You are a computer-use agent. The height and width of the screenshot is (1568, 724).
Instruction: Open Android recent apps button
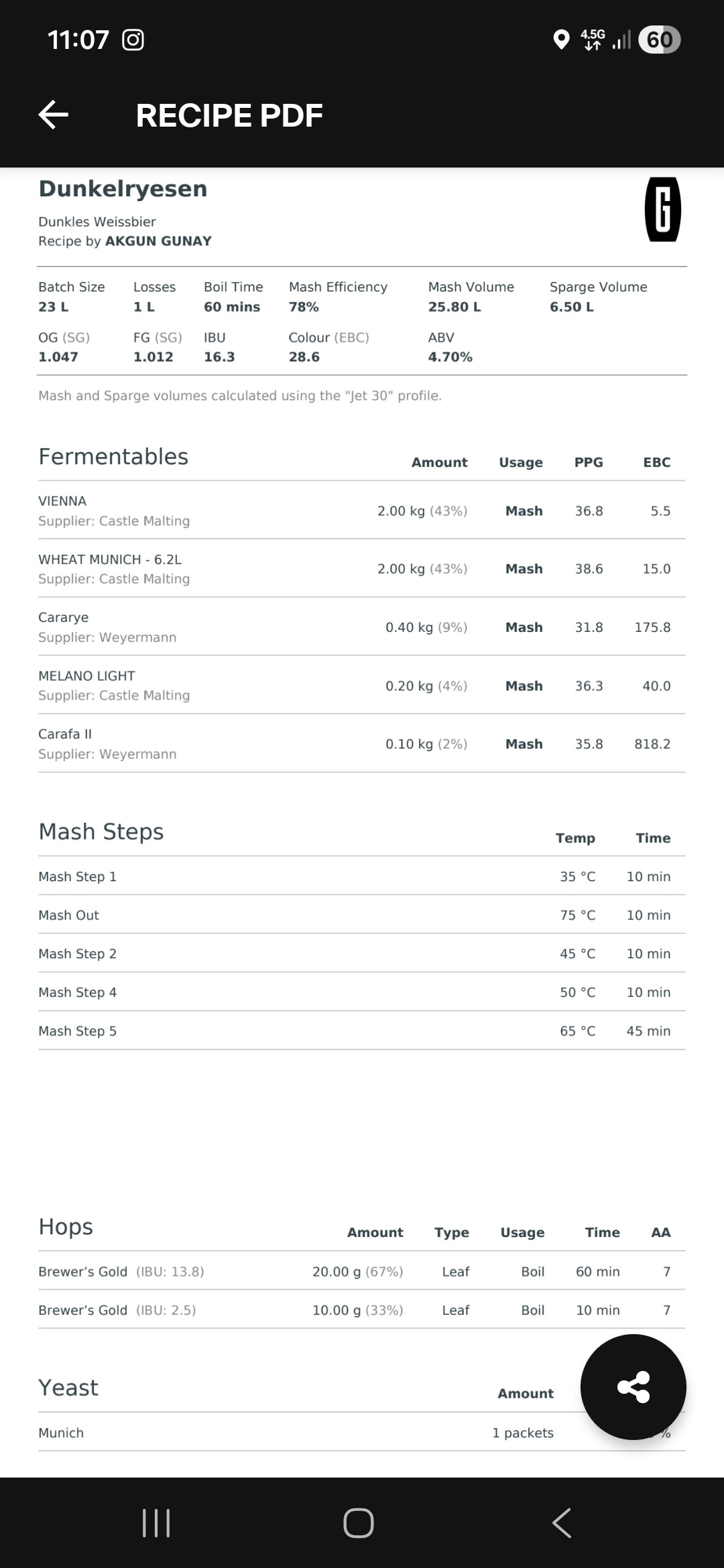pos(156,1523)
